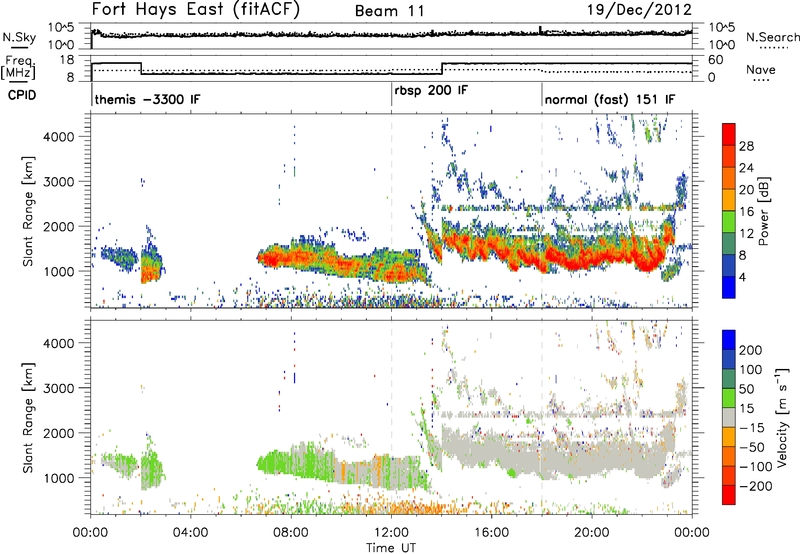Screen dimensions: 800x554
Task: Click the 'rbsp 200 IF' CPID text
Action: point(431,91)
